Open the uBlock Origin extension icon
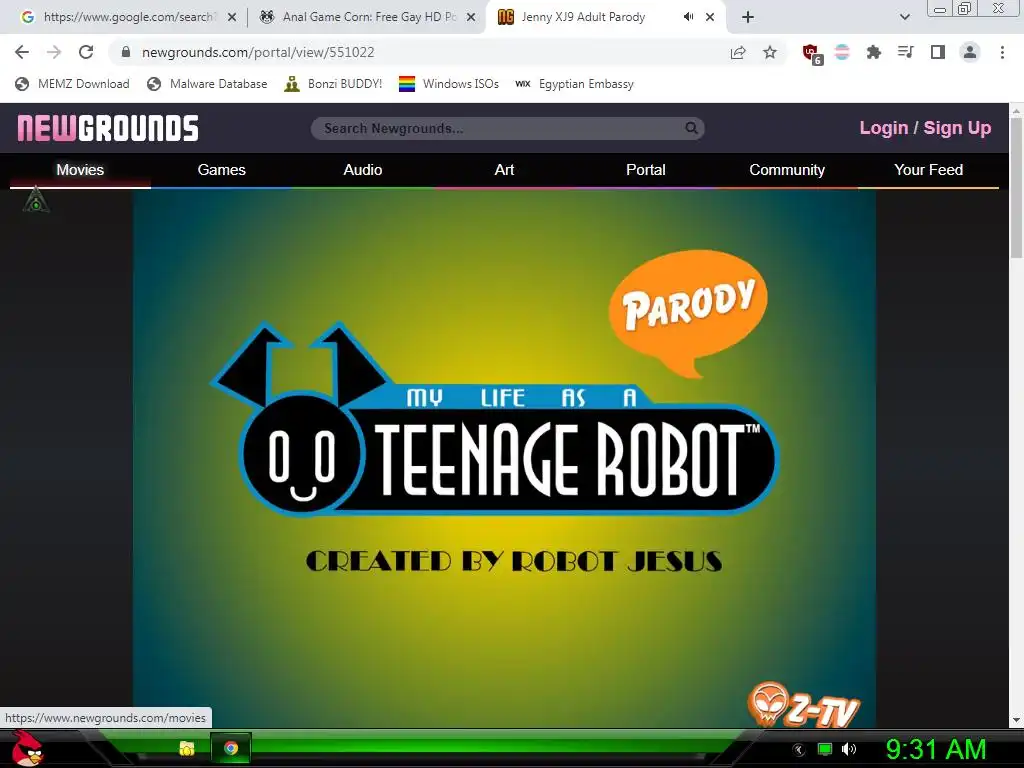Image resolution: width=1024 pixels, height=768 pixels. pyautogui.click(x=812, y=54)
